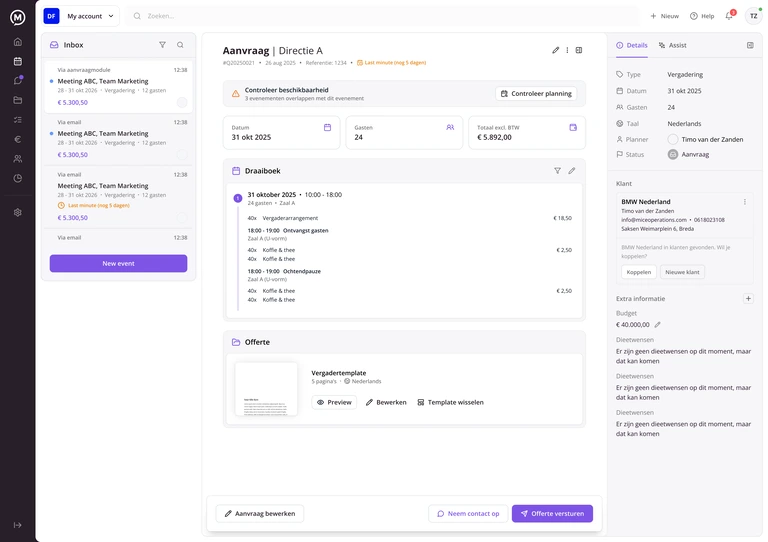Image resolution: width=768 pixels, height=542 pixels.
Task: Click the calendar icon in Datum card
Action: point(327,127)
